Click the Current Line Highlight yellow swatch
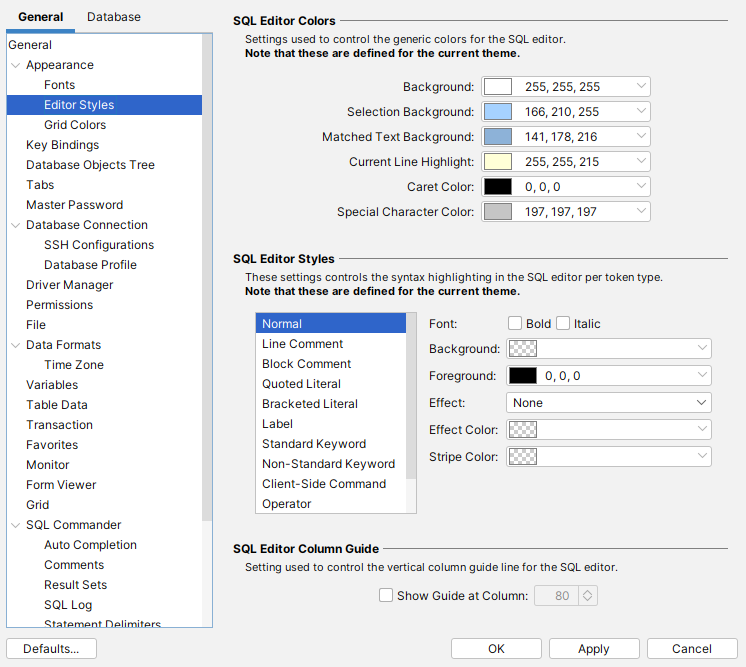 tap(498, 162)
